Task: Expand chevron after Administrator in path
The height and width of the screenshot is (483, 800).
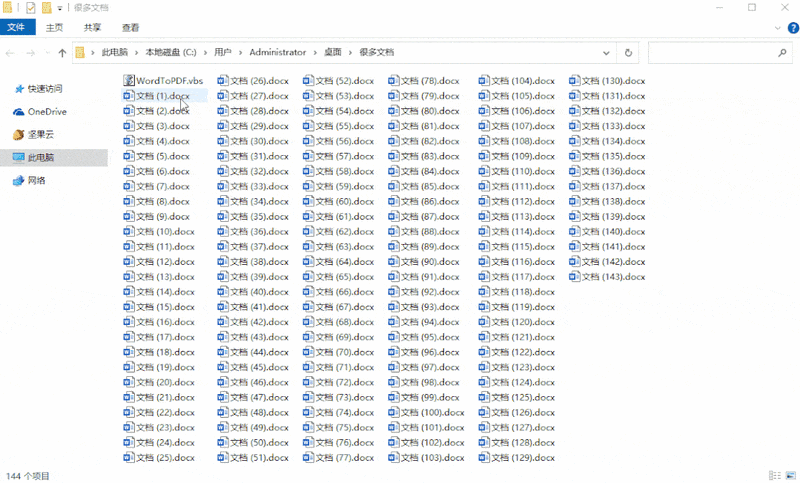Action: pos(315,53)
